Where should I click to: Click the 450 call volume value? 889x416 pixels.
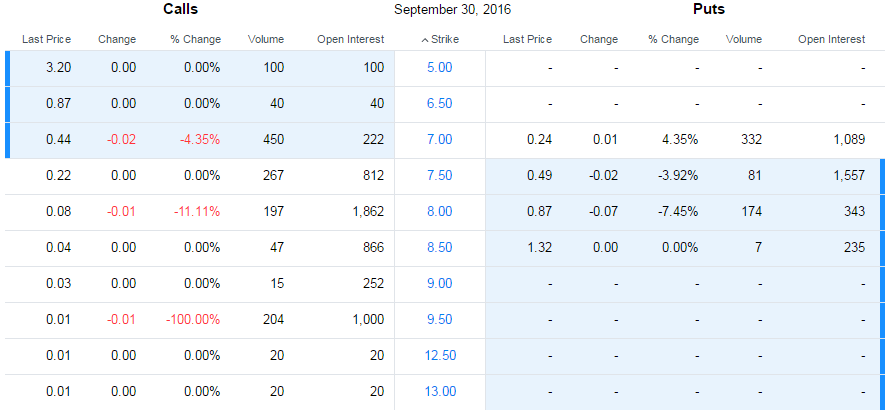click(274, 139)
